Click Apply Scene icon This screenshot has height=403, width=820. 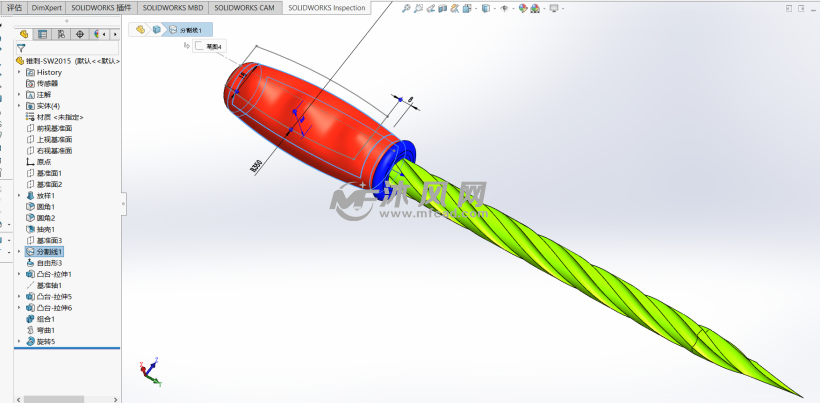(534, 8)
